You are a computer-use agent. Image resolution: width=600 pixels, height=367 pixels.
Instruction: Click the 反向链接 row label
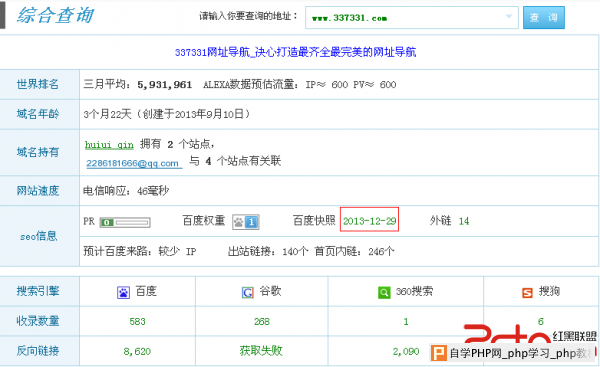pyautogui.click(x=38, y=351)
